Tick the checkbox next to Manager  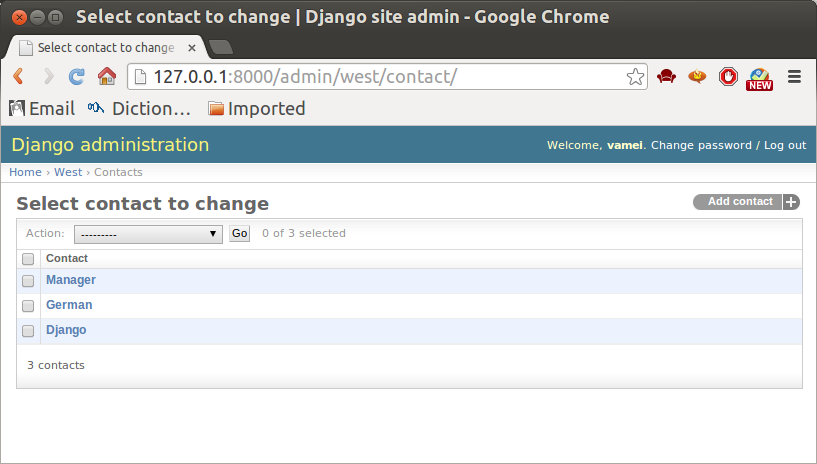click(x=28, y=281)
